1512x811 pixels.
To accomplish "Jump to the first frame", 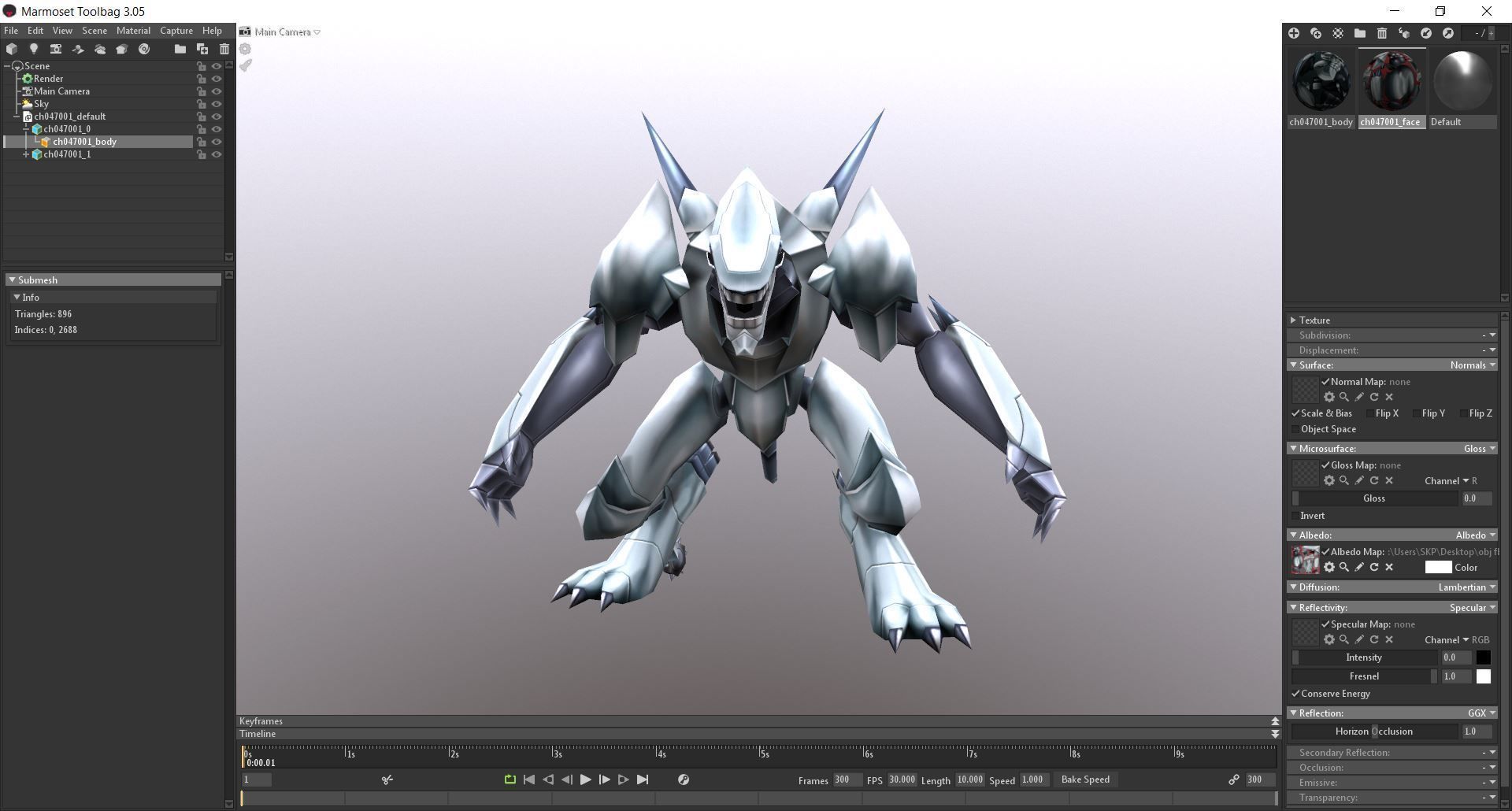I will pyautogui.click(x=529, y=780).
